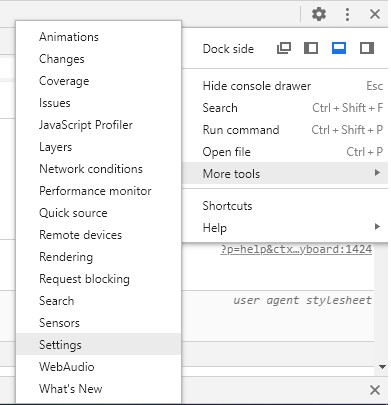Click the user agent stylesheet text
The height and width of the screenshot is (405, 391).
click(302, 300)
